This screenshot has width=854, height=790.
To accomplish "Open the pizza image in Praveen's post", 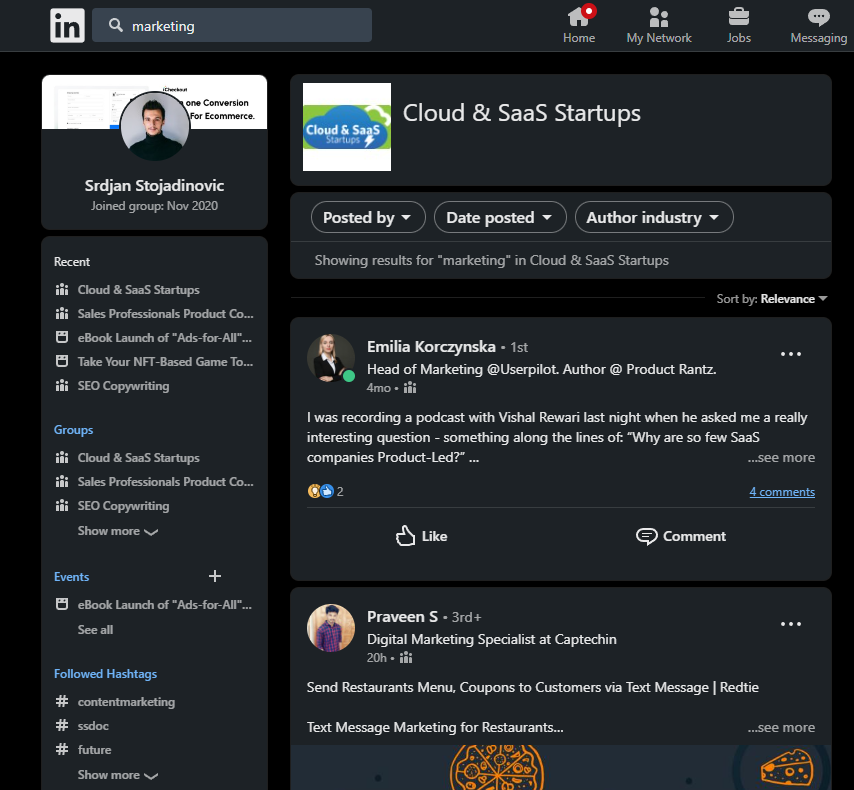I will 561,767.
